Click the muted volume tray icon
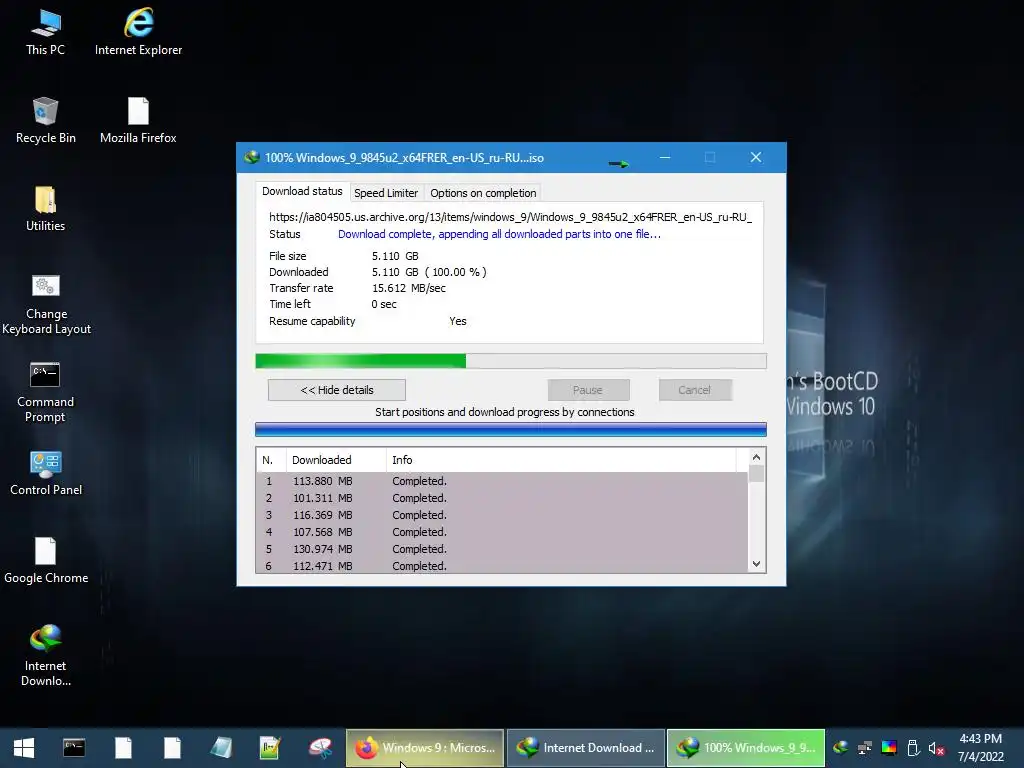Viewport: 1024px width, 768px height. point(936,748)
